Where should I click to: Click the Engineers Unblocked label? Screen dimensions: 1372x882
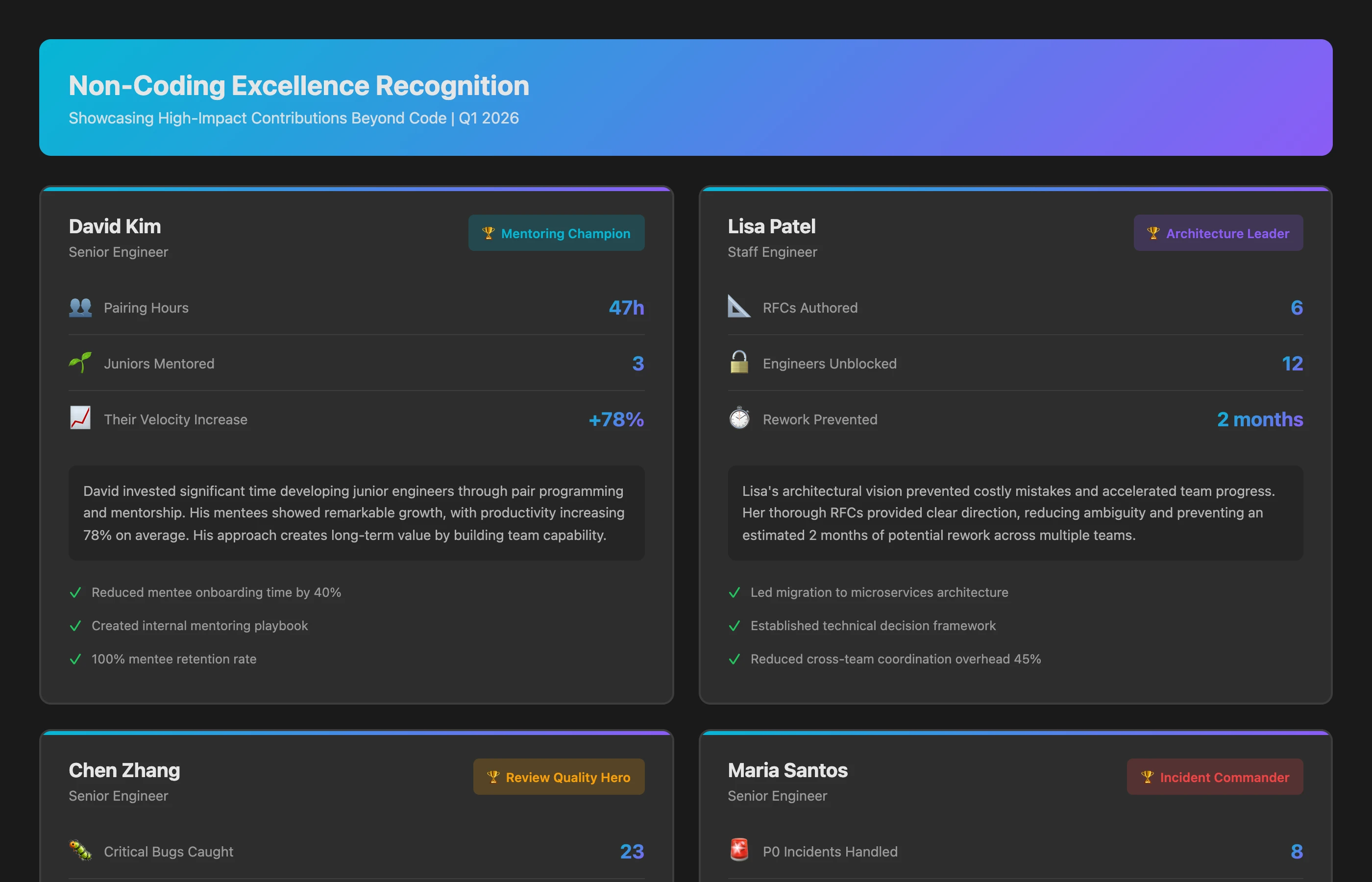(x=829, y=364)
